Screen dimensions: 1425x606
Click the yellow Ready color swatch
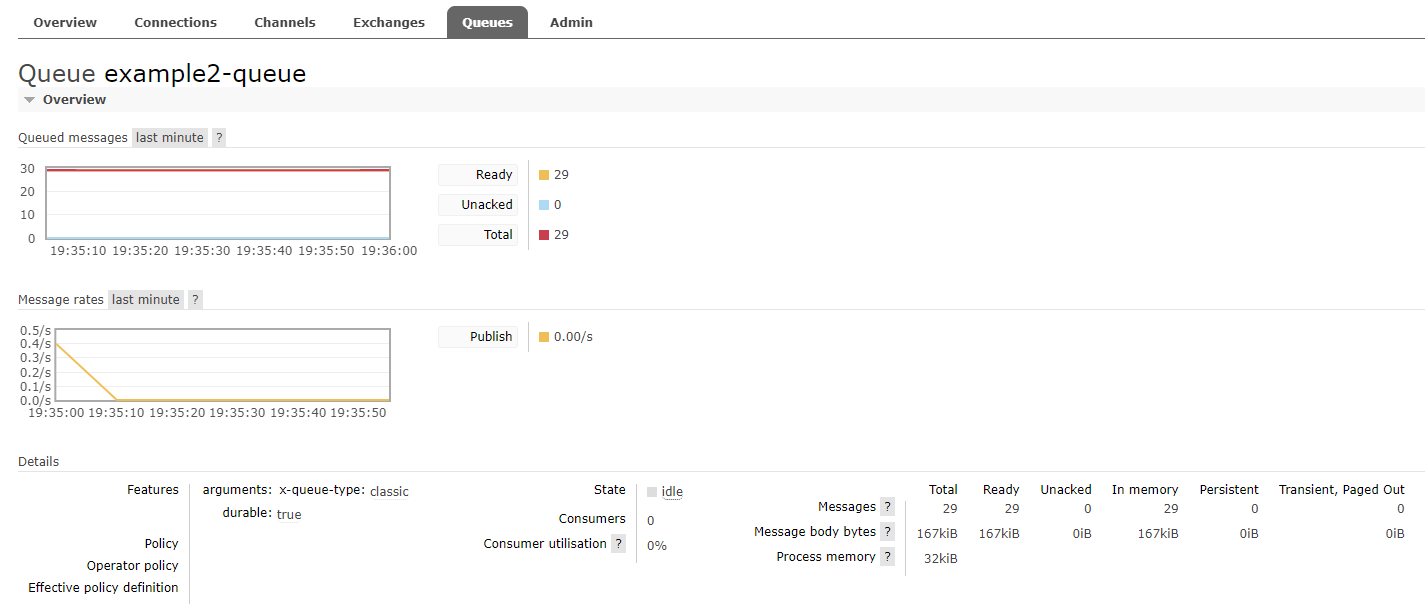(544, 175)
